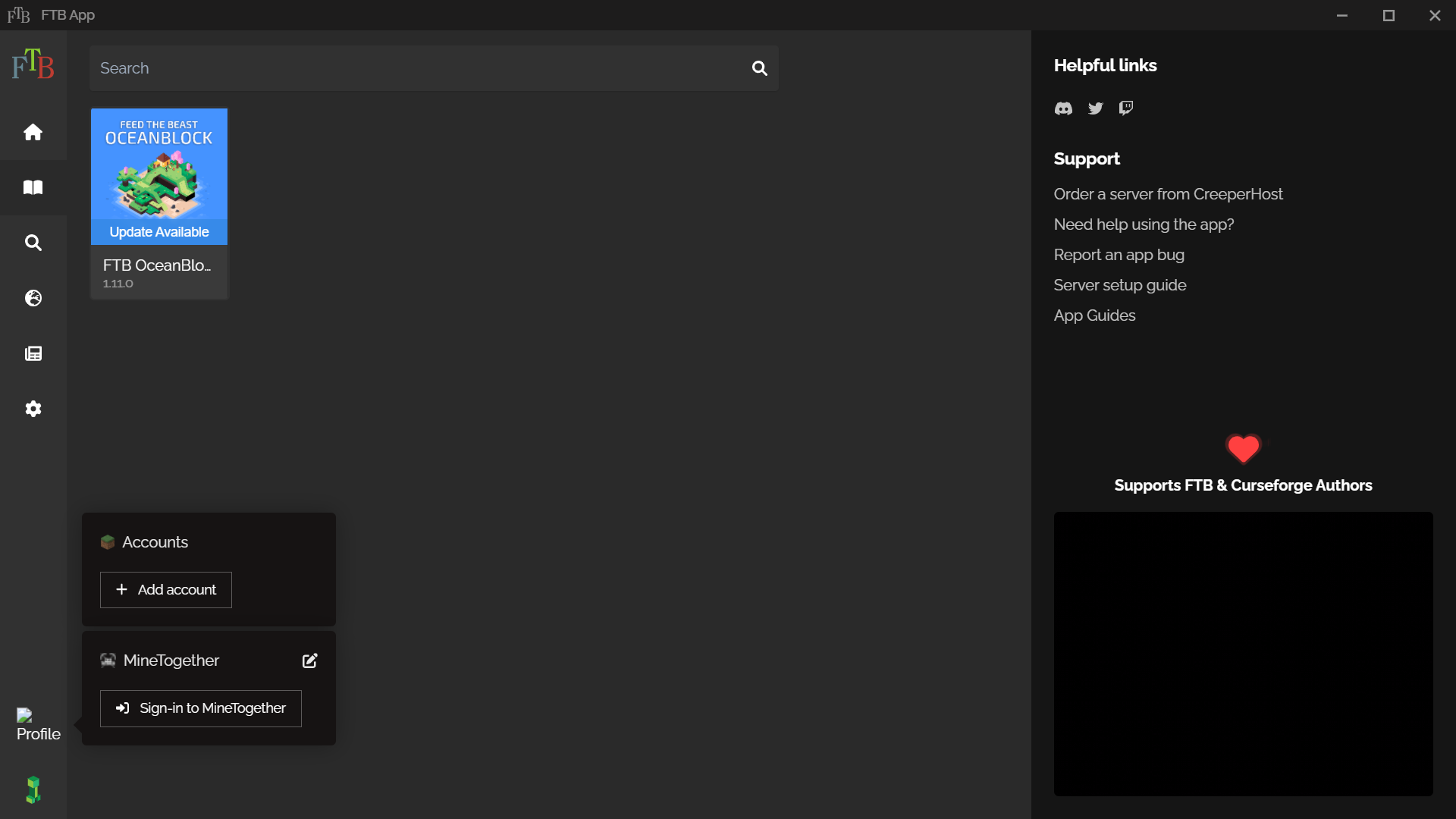The image size is (1456, 819).
Task: Open Settings via the gear icon
Action: point(33,409)
